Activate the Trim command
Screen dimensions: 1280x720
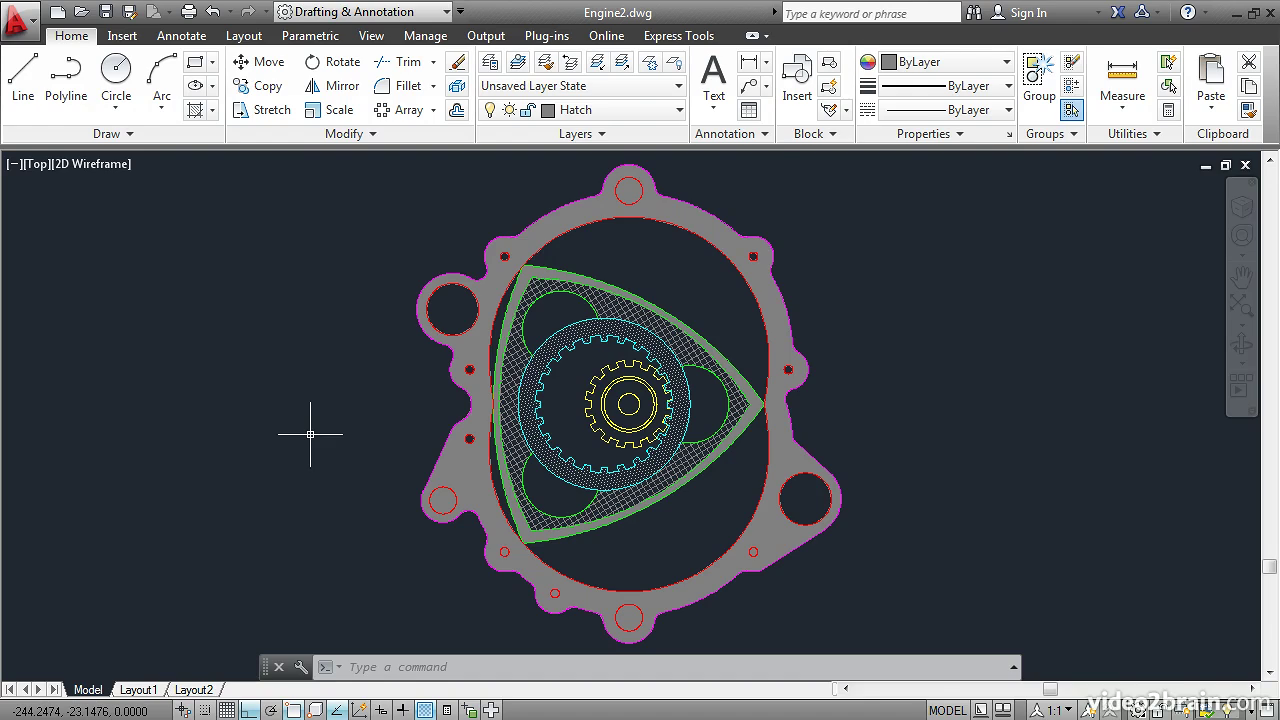(x=398, y=62)
